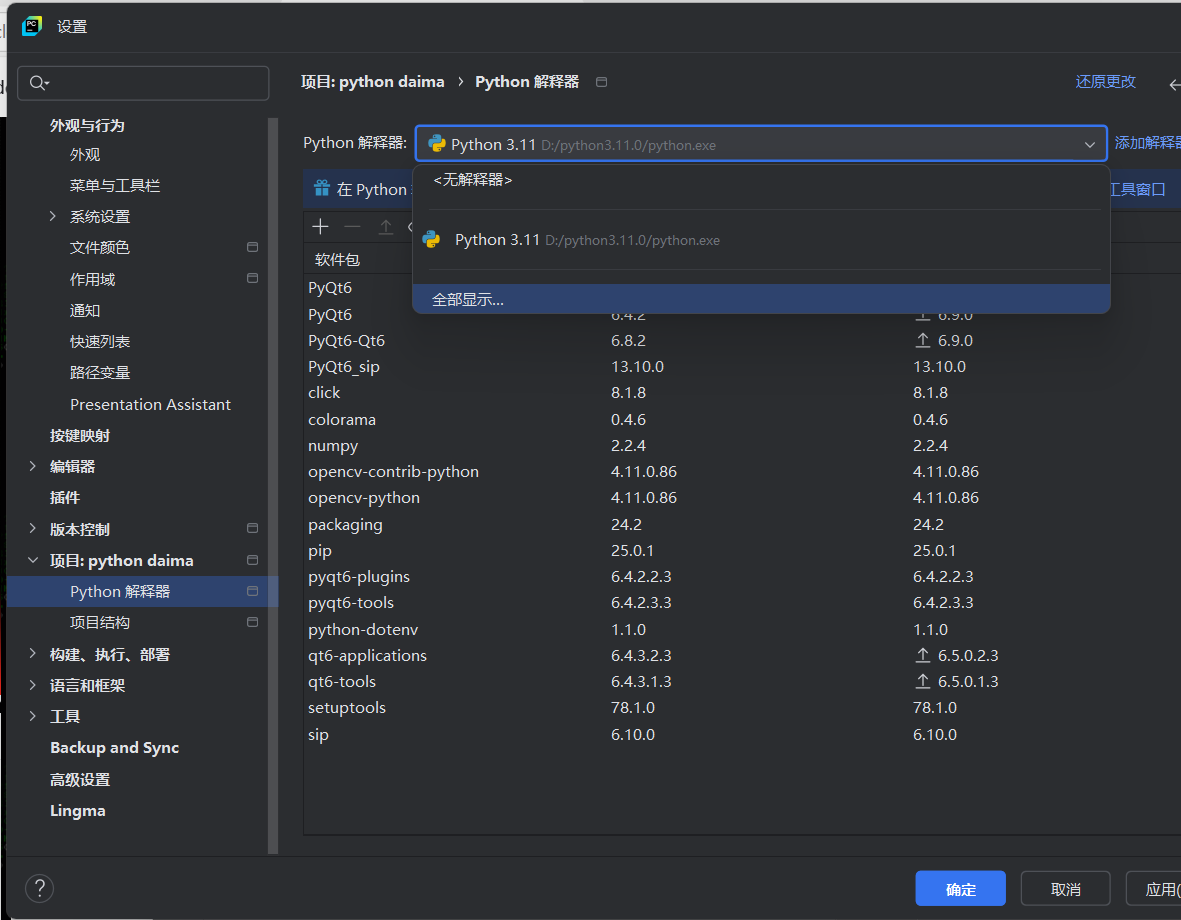Viewport: 1181px width, 920px height.
Task: Click the project-level icon beside the Python 解释器 breadcrumb
Action: (601, 82)
